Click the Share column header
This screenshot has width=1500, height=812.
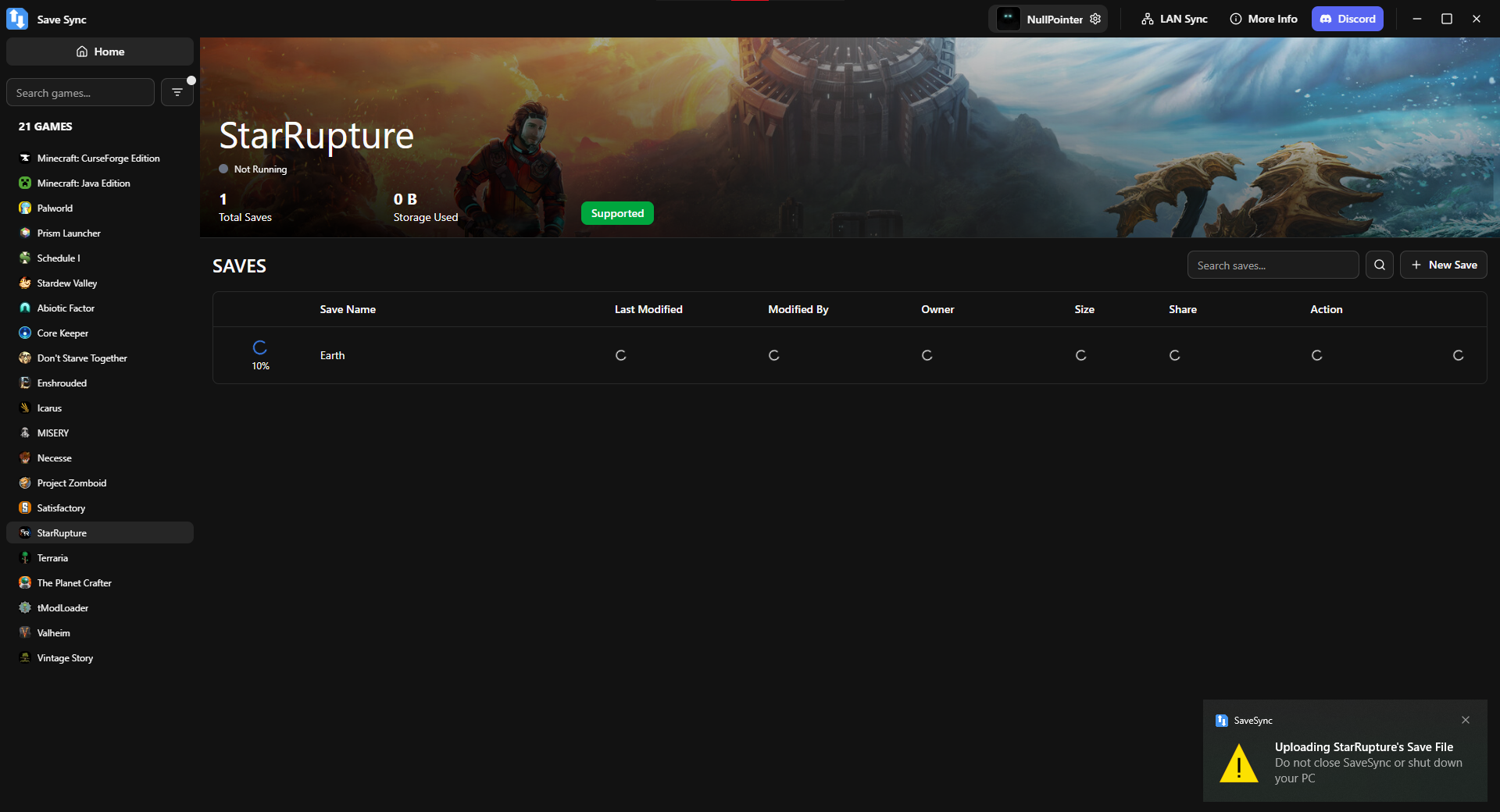[1183, 309]
